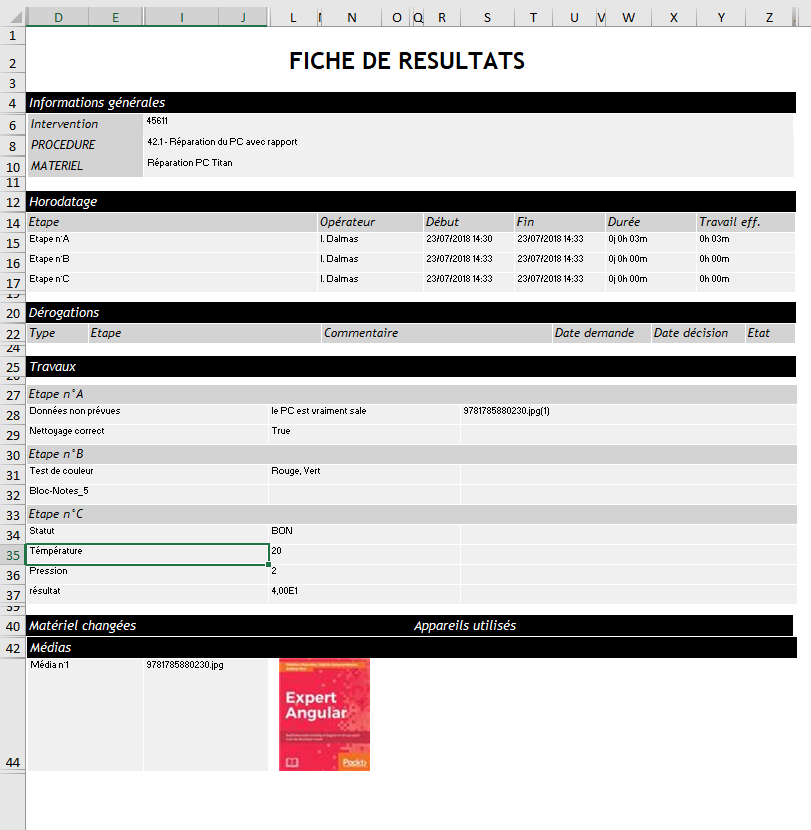Select the 'BON' status value
Screen dimensions: 811x830
click(364, 534)
